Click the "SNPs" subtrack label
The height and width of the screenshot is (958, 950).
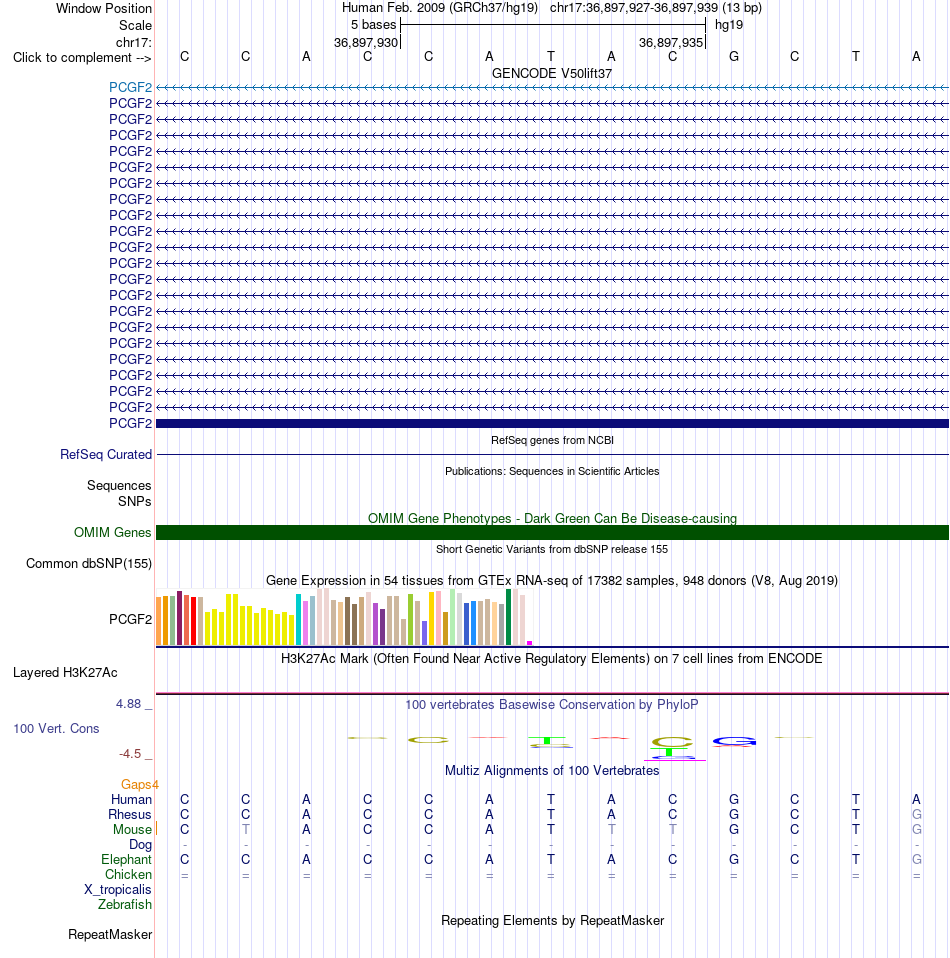pos(134,502)
